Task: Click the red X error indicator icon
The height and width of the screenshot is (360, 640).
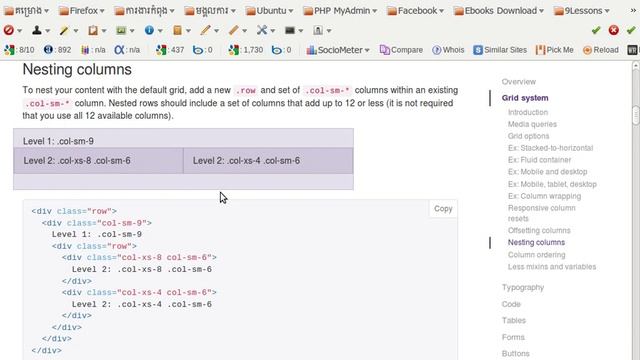Action: [613, 30]
